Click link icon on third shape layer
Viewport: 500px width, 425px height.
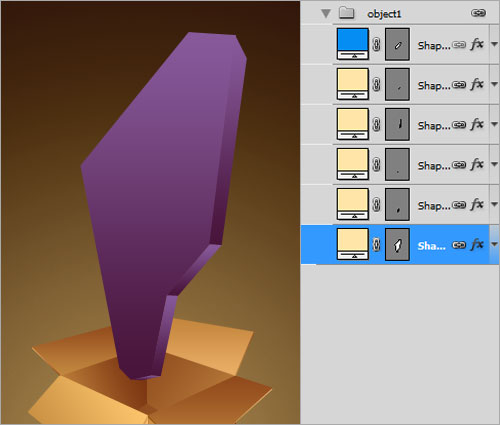459,125
